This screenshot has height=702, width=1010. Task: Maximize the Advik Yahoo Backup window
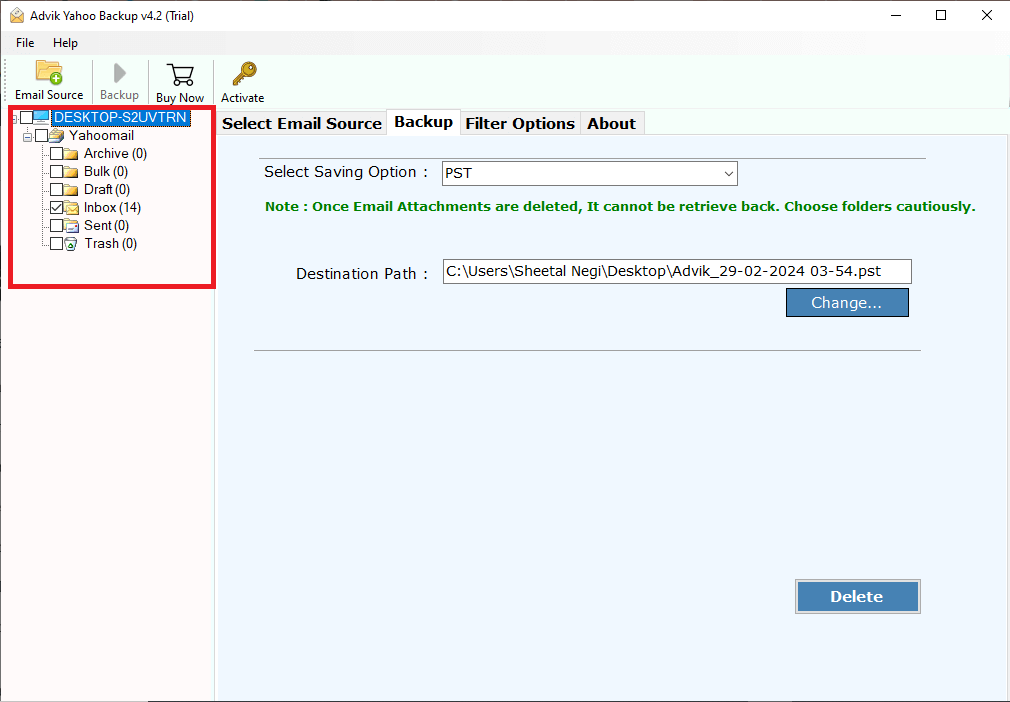[941, 15]
